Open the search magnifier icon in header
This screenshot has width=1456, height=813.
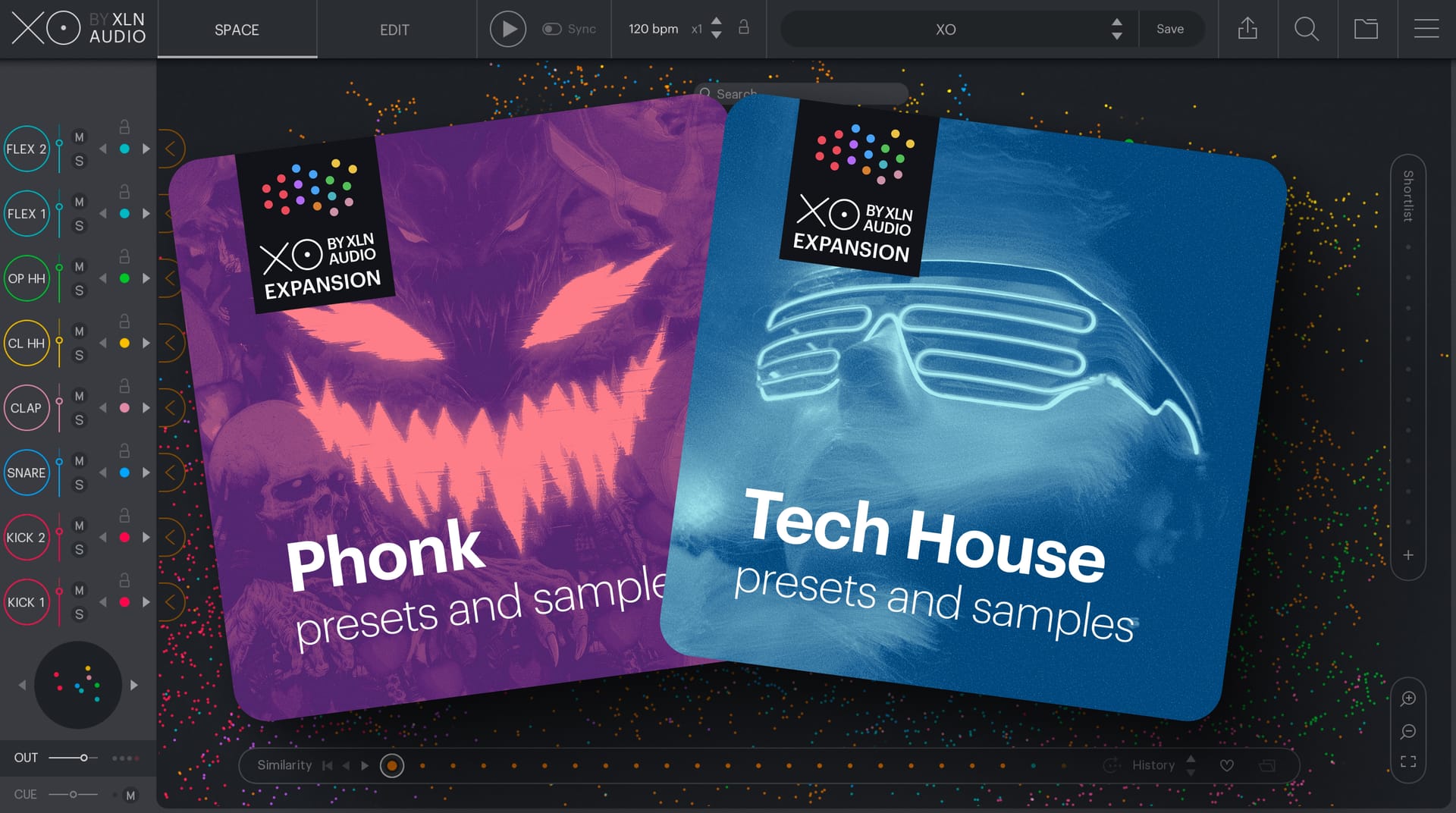pyautogui.click(x=1307, y=29)
